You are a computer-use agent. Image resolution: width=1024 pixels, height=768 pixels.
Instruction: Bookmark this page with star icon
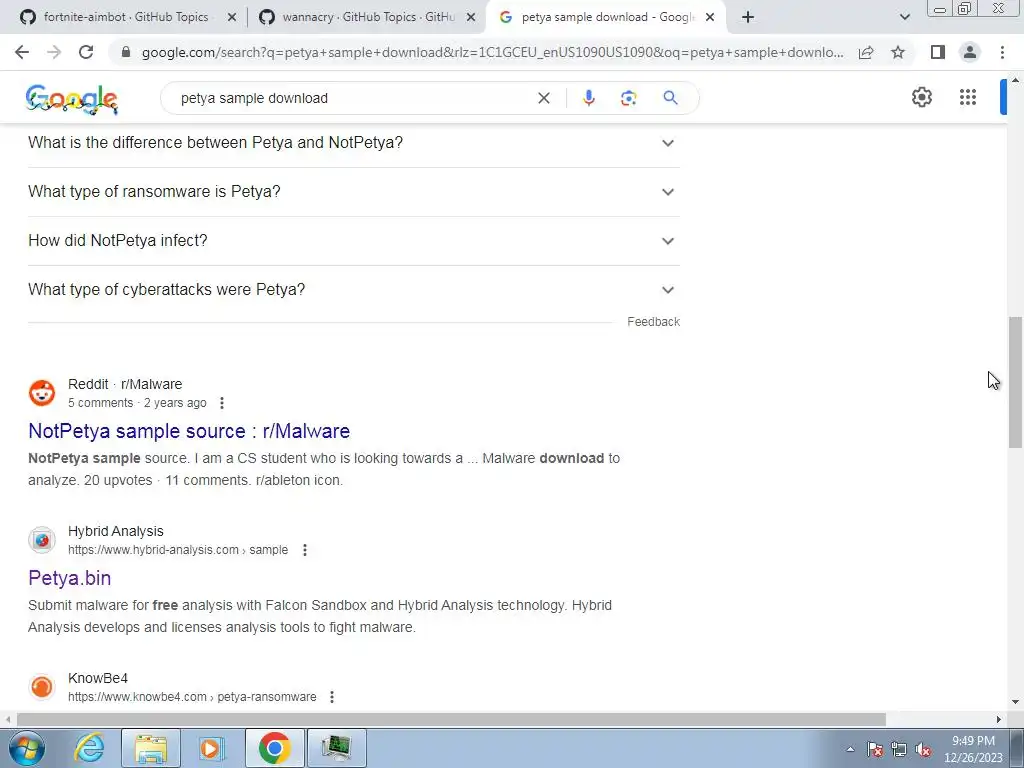(898, 52)
